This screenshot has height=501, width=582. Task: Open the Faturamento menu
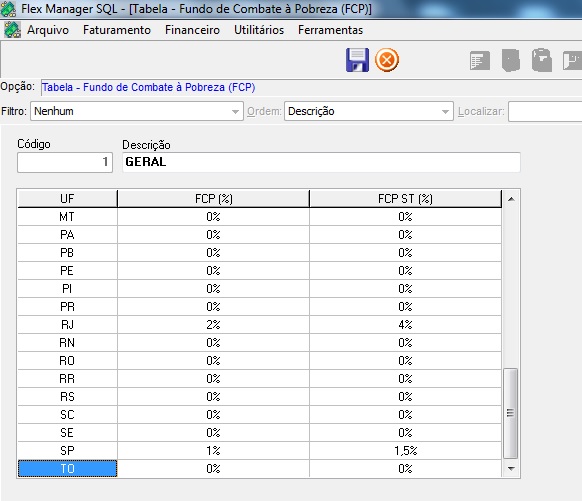tap(117, 30)
